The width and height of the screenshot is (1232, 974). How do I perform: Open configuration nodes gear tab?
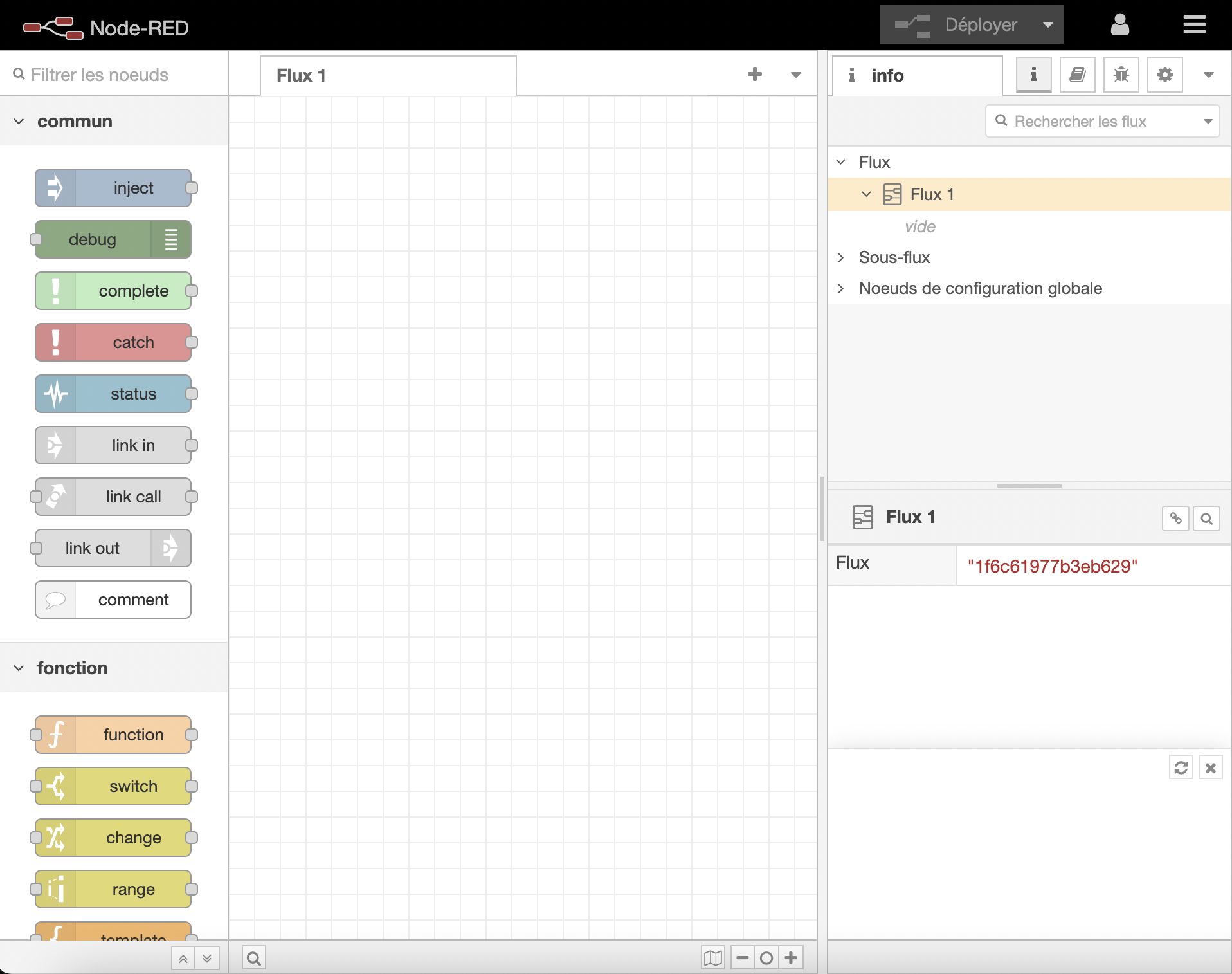click(x=1164, y=75)
